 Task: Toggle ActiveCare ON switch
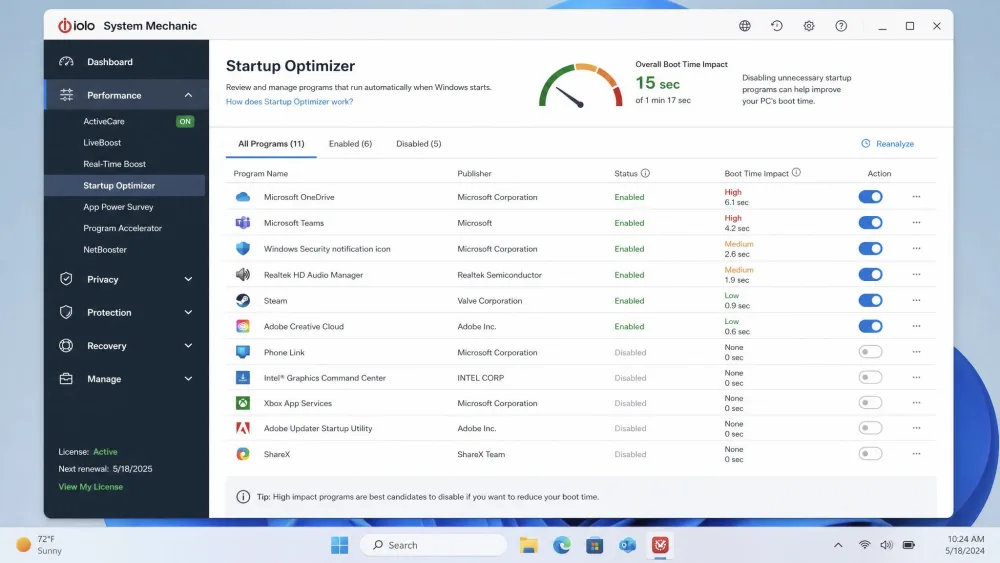pyautogui.click(x=185, y=121)
